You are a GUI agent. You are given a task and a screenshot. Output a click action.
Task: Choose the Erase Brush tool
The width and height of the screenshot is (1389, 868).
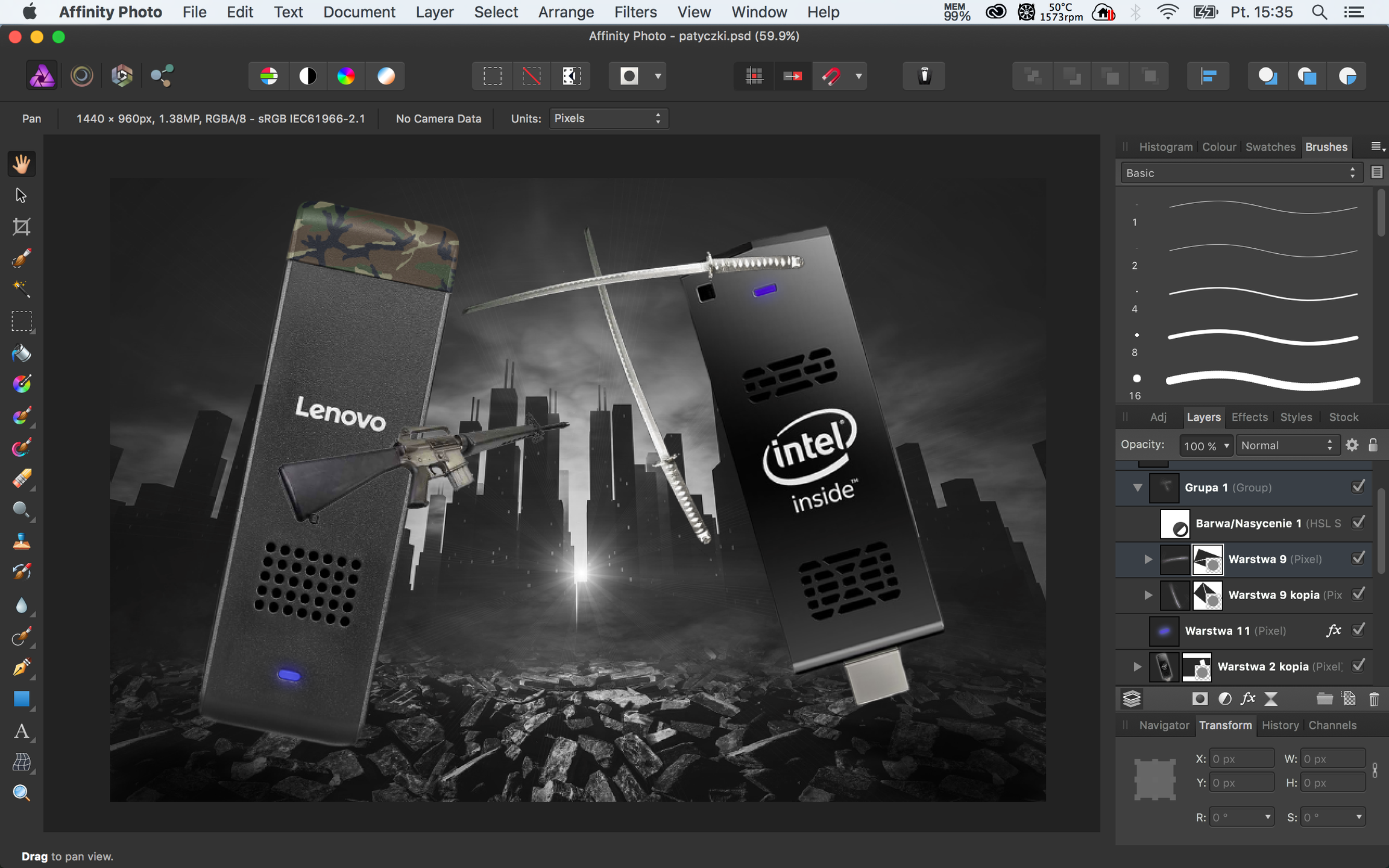point(22,479)
